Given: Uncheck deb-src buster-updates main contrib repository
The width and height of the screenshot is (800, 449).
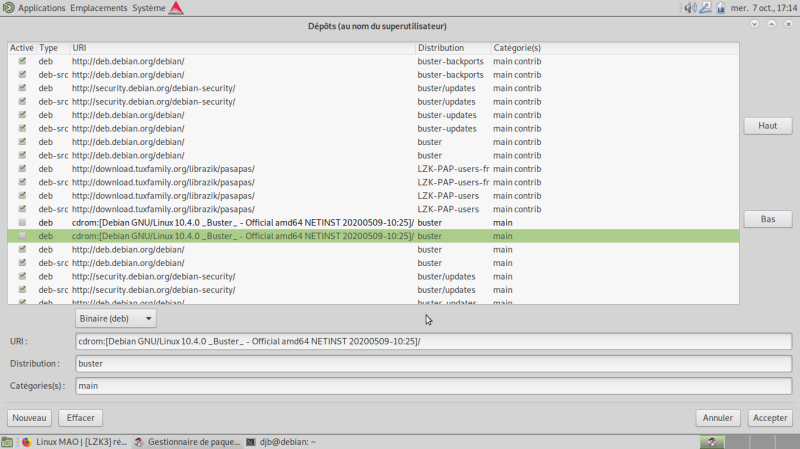Looking at the screenshot, I should pos(22,128).
